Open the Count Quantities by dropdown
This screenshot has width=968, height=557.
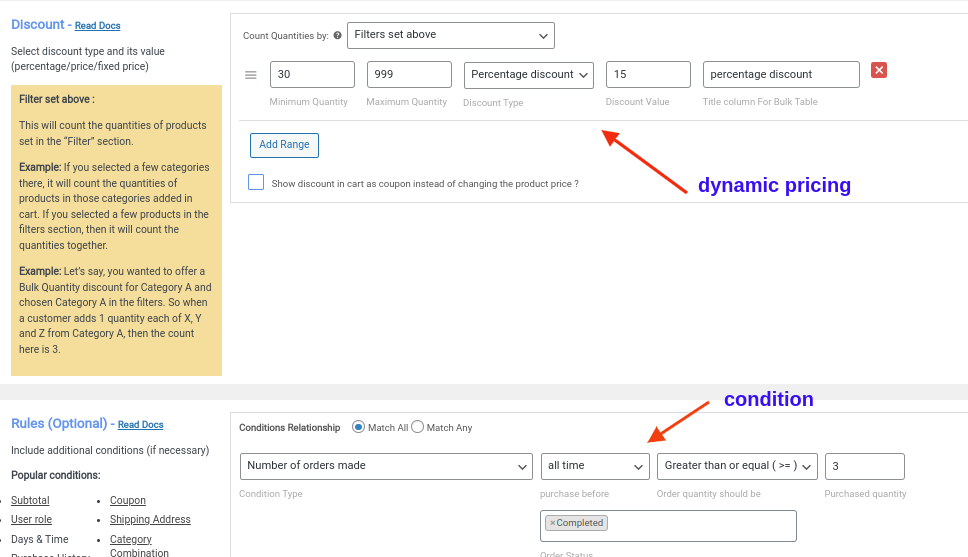450,35
